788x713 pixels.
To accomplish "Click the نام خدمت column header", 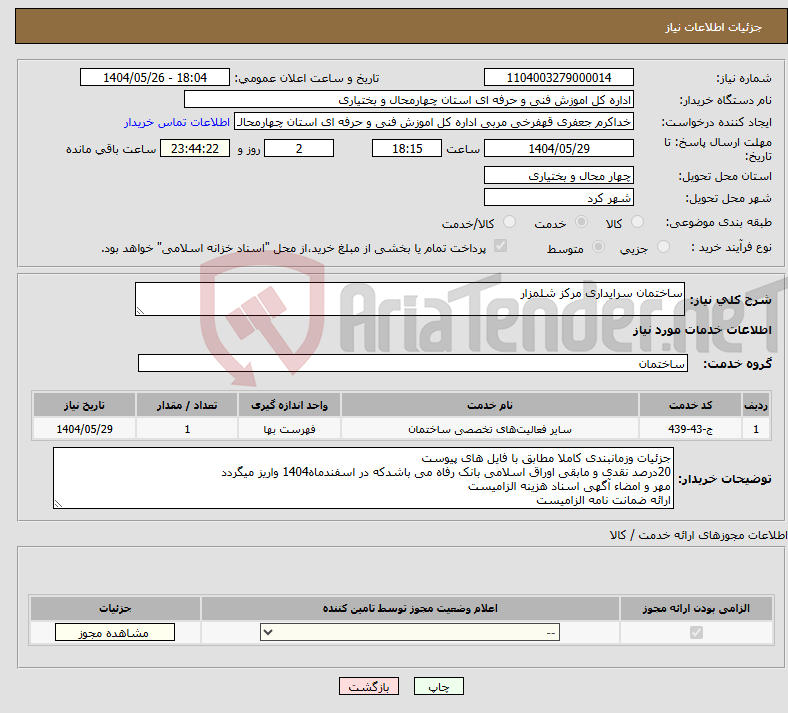I will tap(490, 405).
